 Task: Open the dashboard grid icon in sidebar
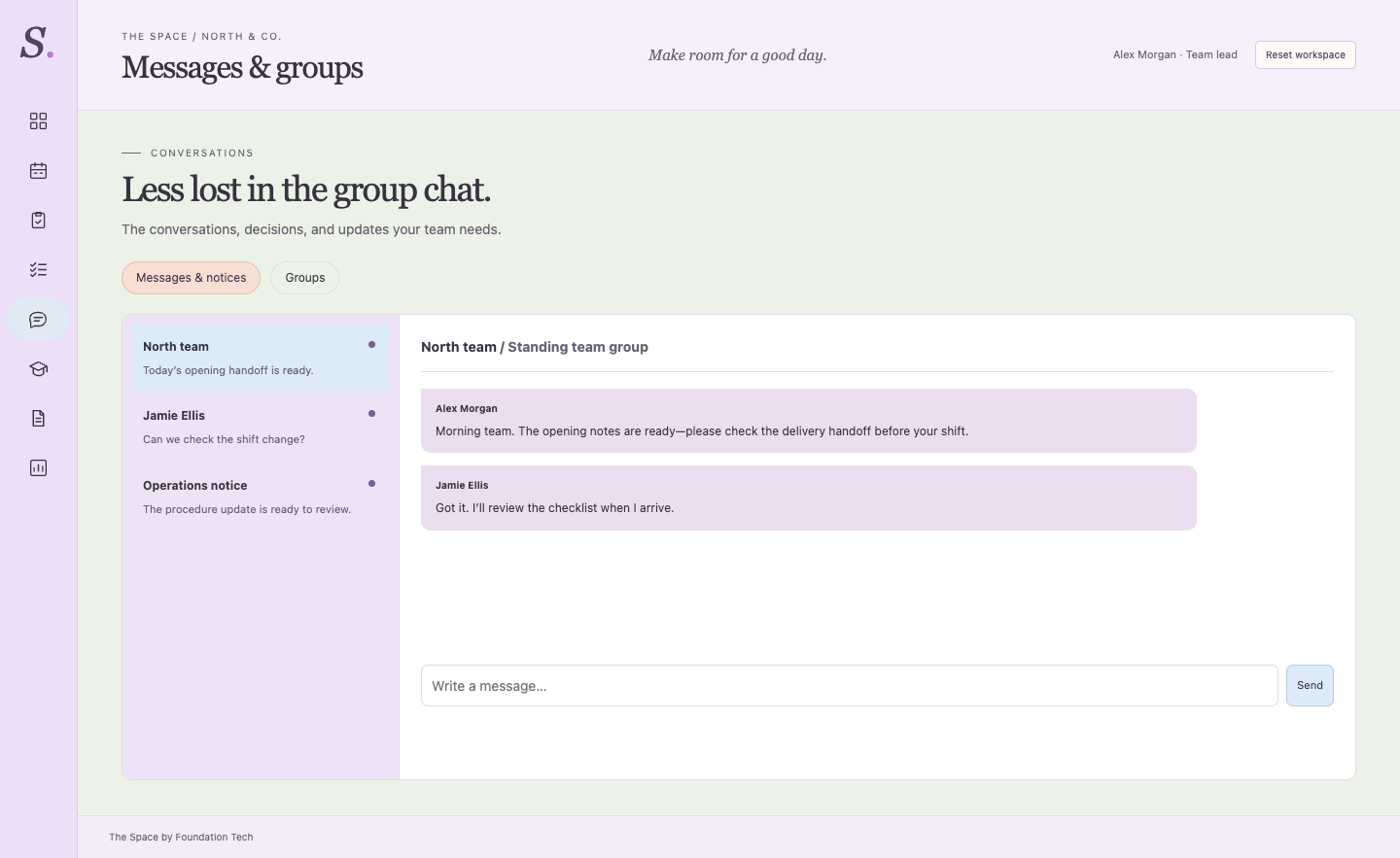pos(38,120)
